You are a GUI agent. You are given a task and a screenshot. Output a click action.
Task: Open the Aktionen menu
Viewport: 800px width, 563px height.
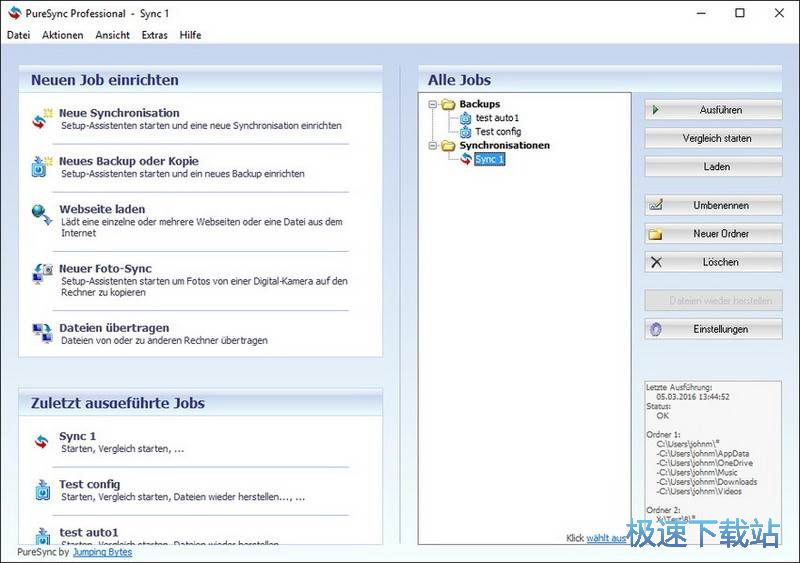coord(63,35)
